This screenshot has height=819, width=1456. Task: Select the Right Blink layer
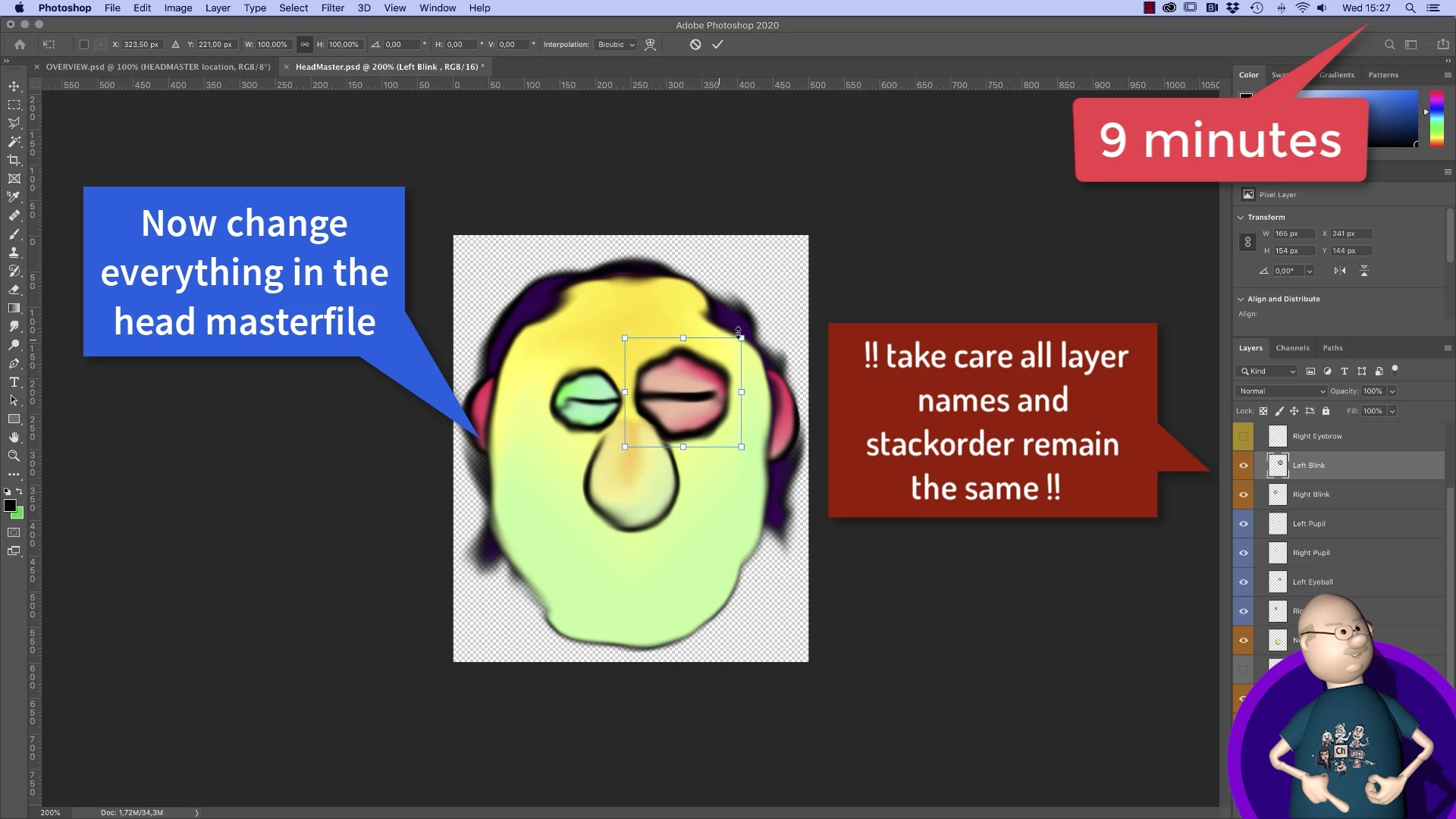(x=1350, y=494)
